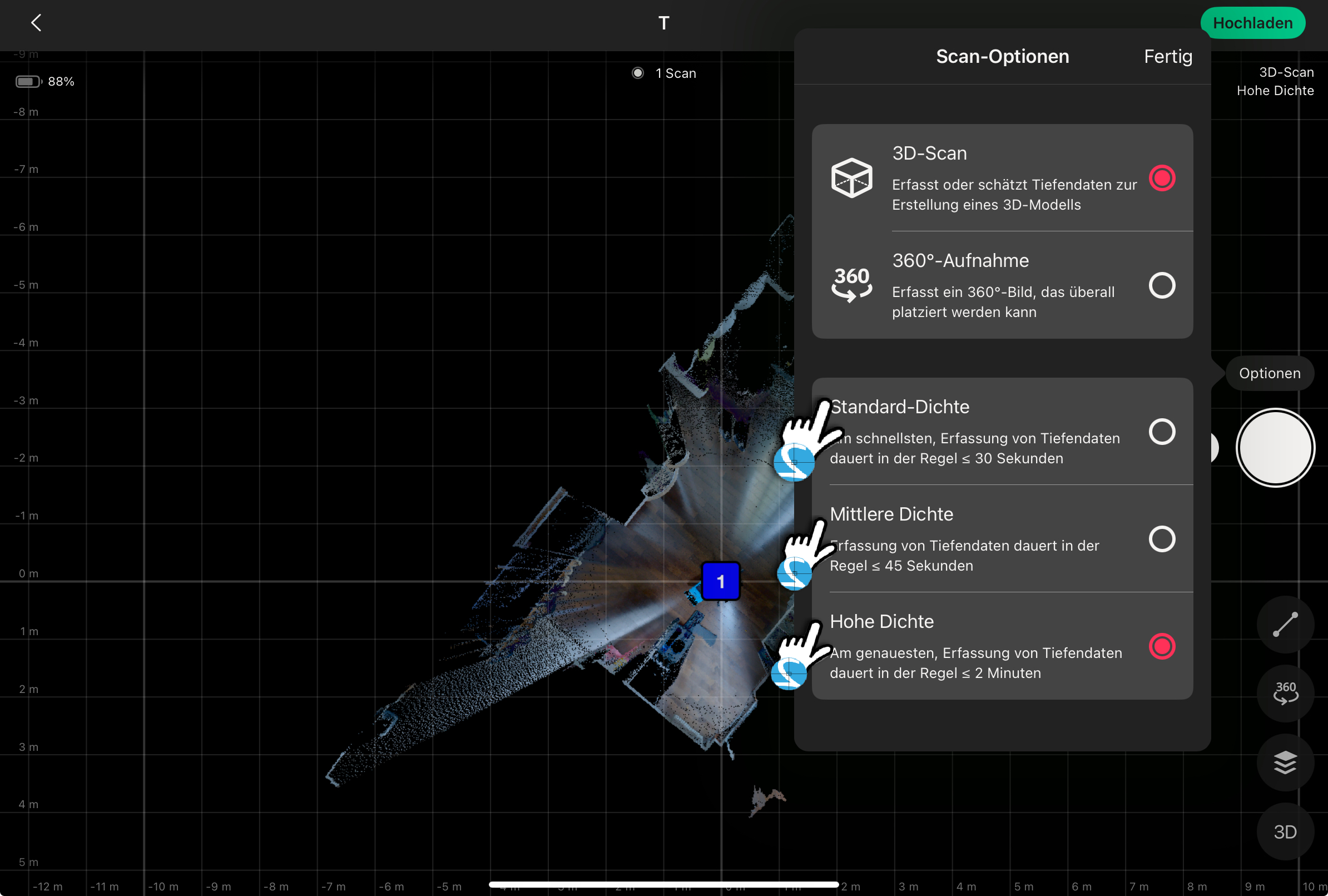Tap Fertig to close Scan-Optionen
The height and width of the screenshot is (896, 1328).
(x=1167, y=57)
